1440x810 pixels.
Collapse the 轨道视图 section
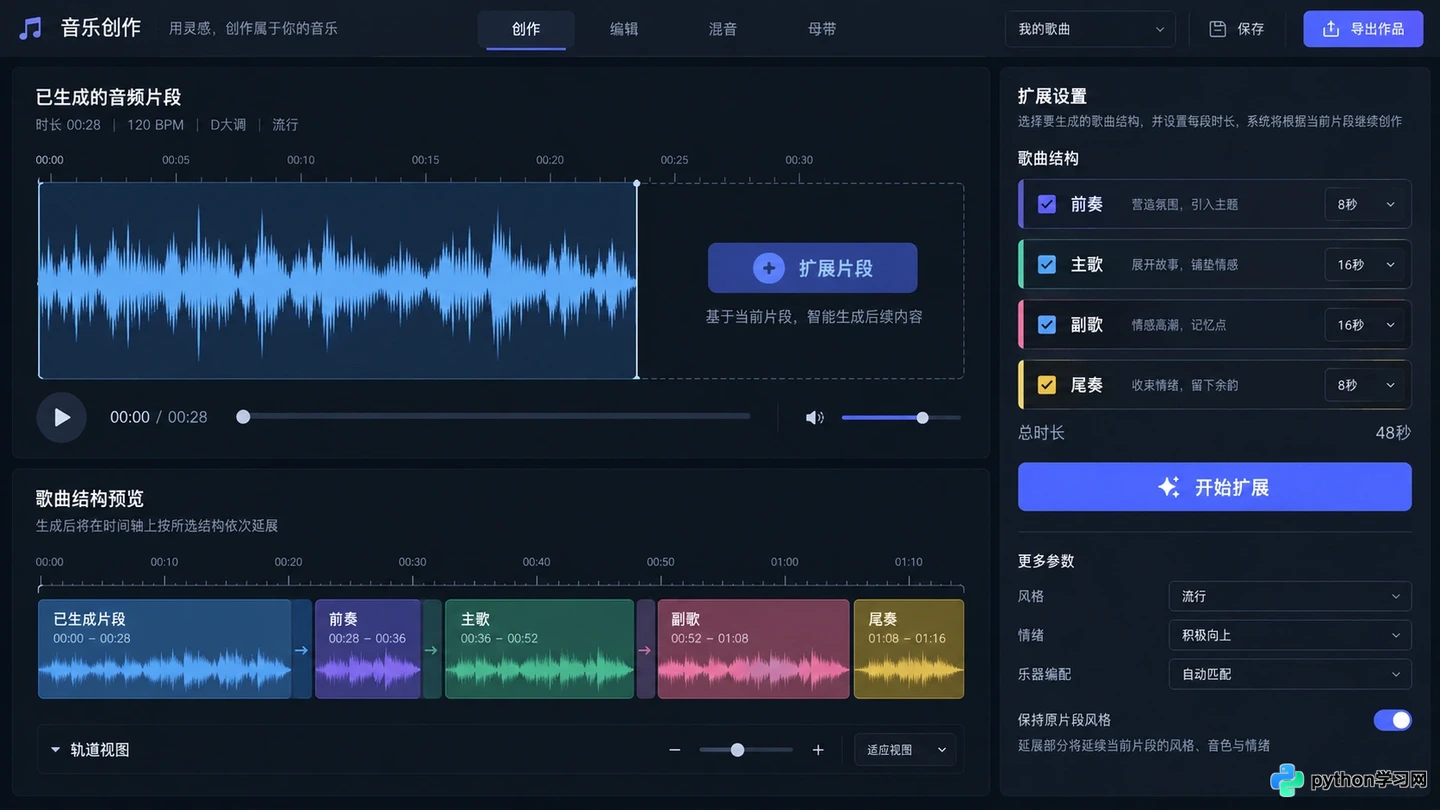56,750
